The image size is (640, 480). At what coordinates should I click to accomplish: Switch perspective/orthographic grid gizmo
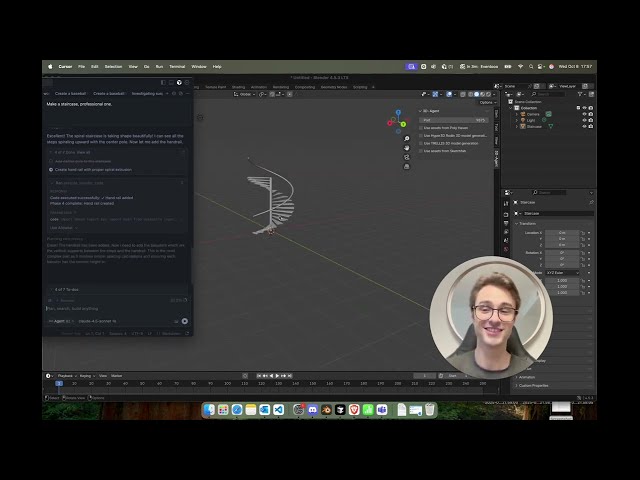click(x=407, y=167)
